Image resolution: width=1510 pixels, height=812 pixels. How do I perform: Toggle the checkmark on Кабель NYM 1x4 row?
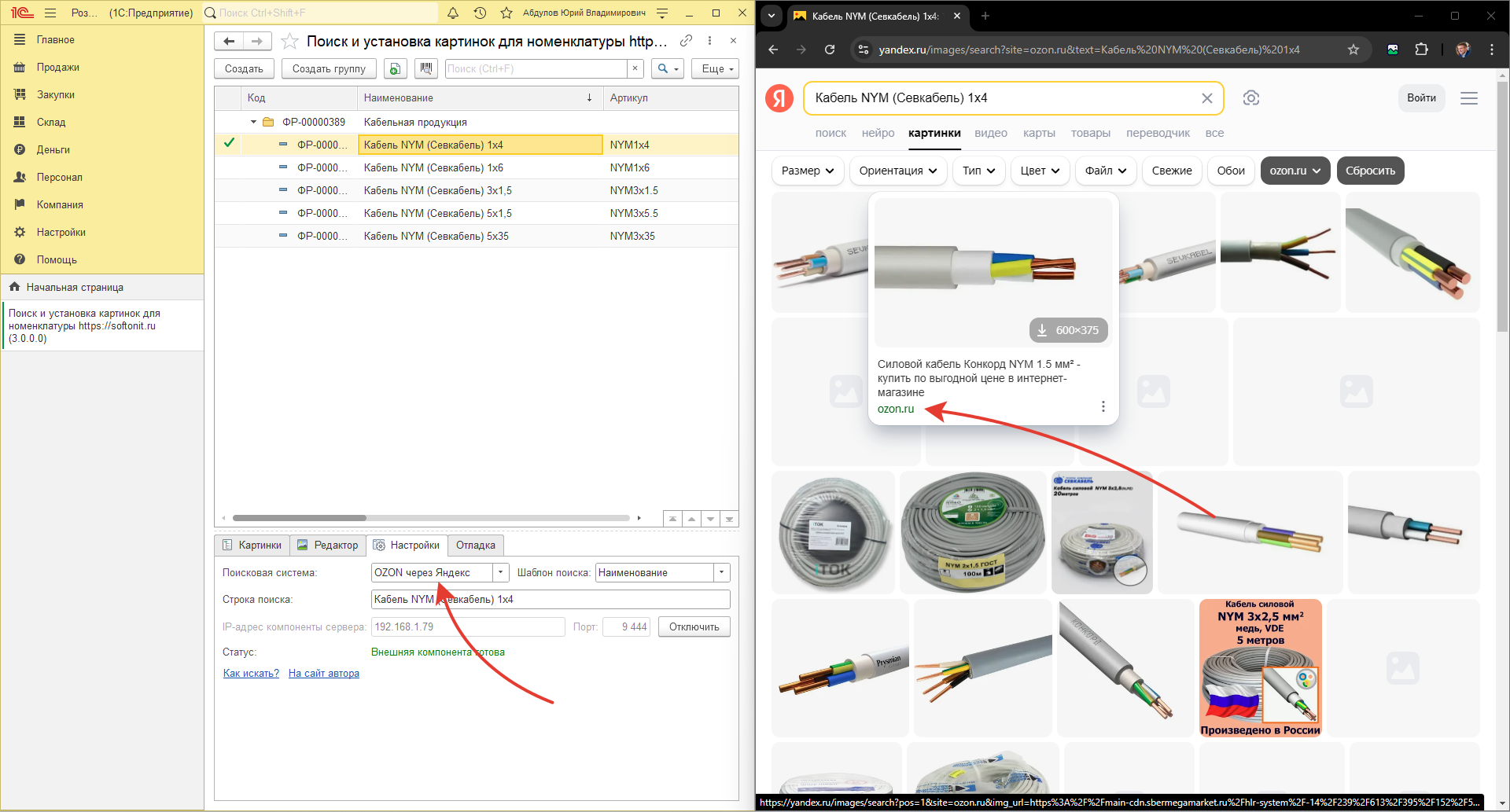point(229,144)
